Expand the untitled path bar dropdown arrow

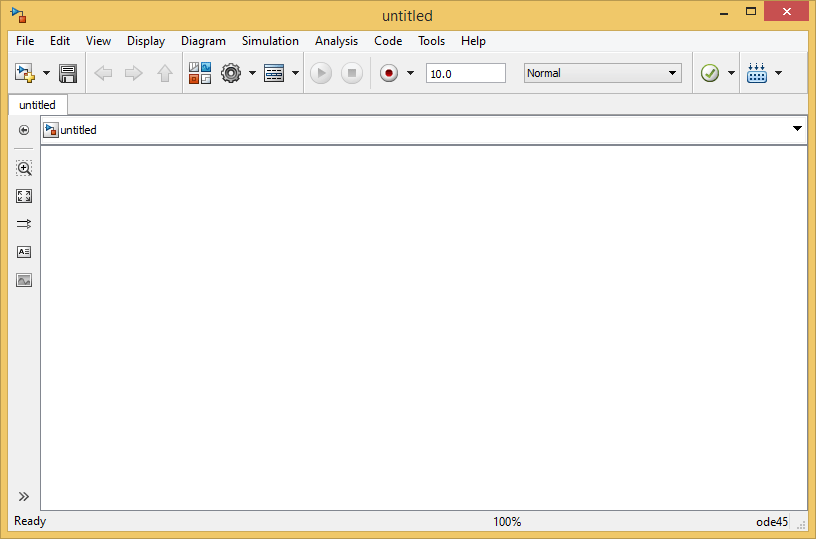click(x=797, y=129)
